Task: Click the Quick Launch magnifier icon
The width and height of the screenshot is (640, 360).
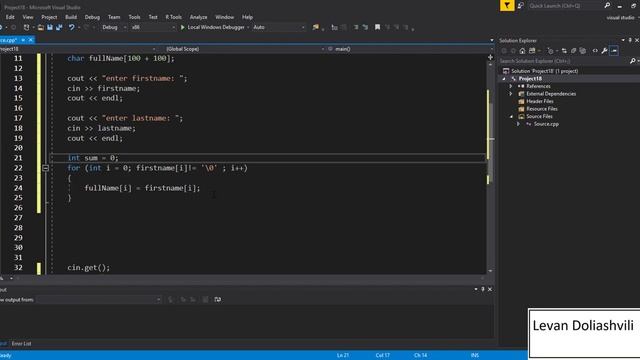Action: [x=607, y=5]
